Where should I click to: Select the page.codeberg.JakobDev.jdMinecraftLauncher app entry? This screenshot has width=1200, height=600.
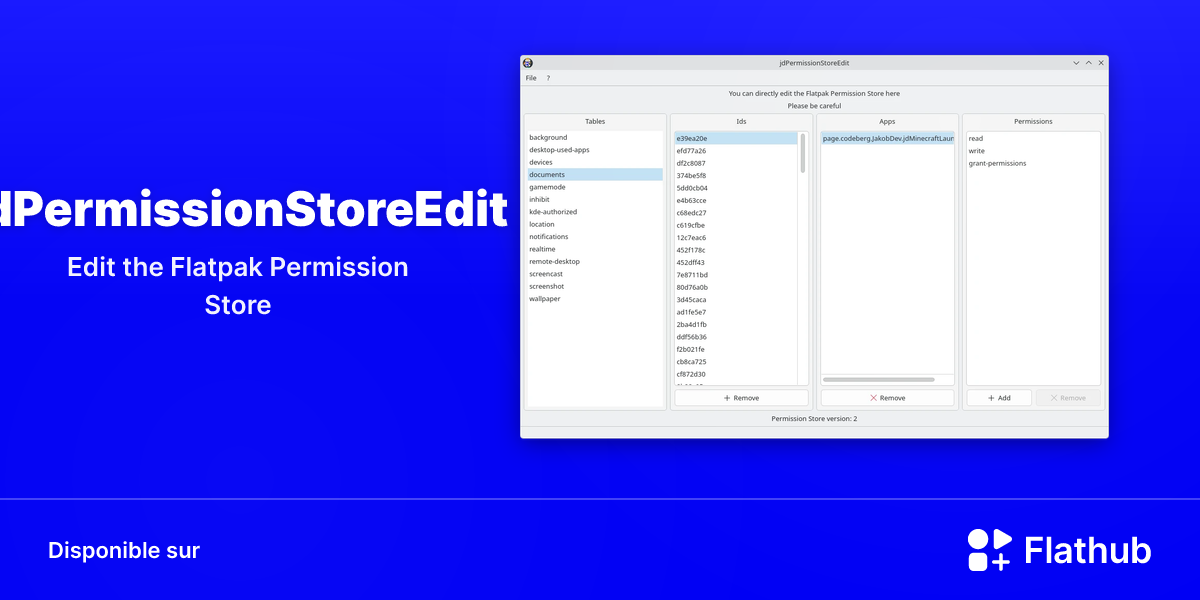[887, 139]
